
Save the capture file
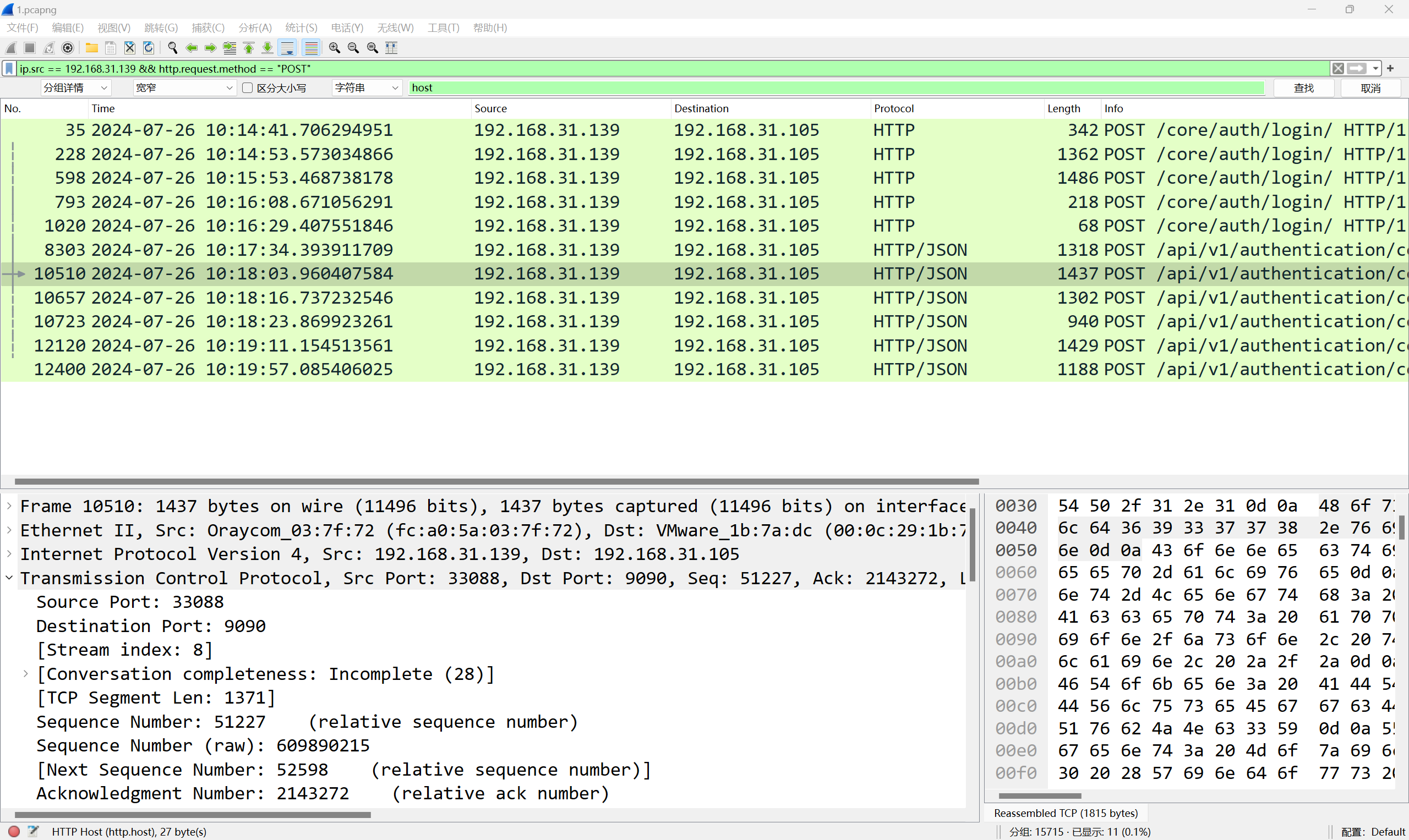click(111, 48)
